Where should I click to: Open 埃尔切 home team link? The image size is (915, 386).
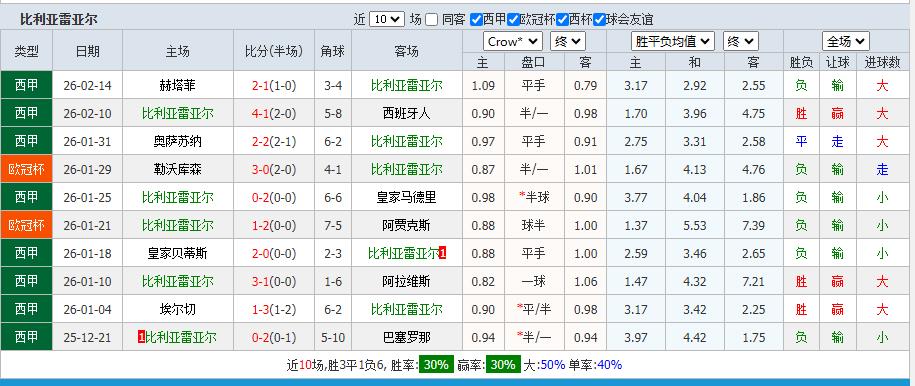click(177, 310)
